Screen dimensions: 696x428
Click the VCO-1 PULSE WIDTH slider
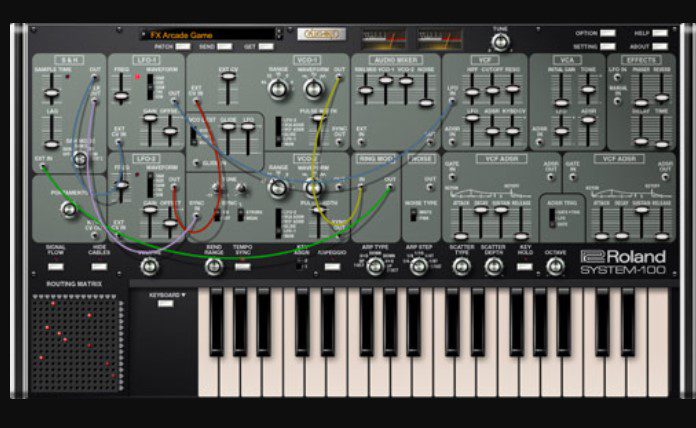(x=318, y=118)
